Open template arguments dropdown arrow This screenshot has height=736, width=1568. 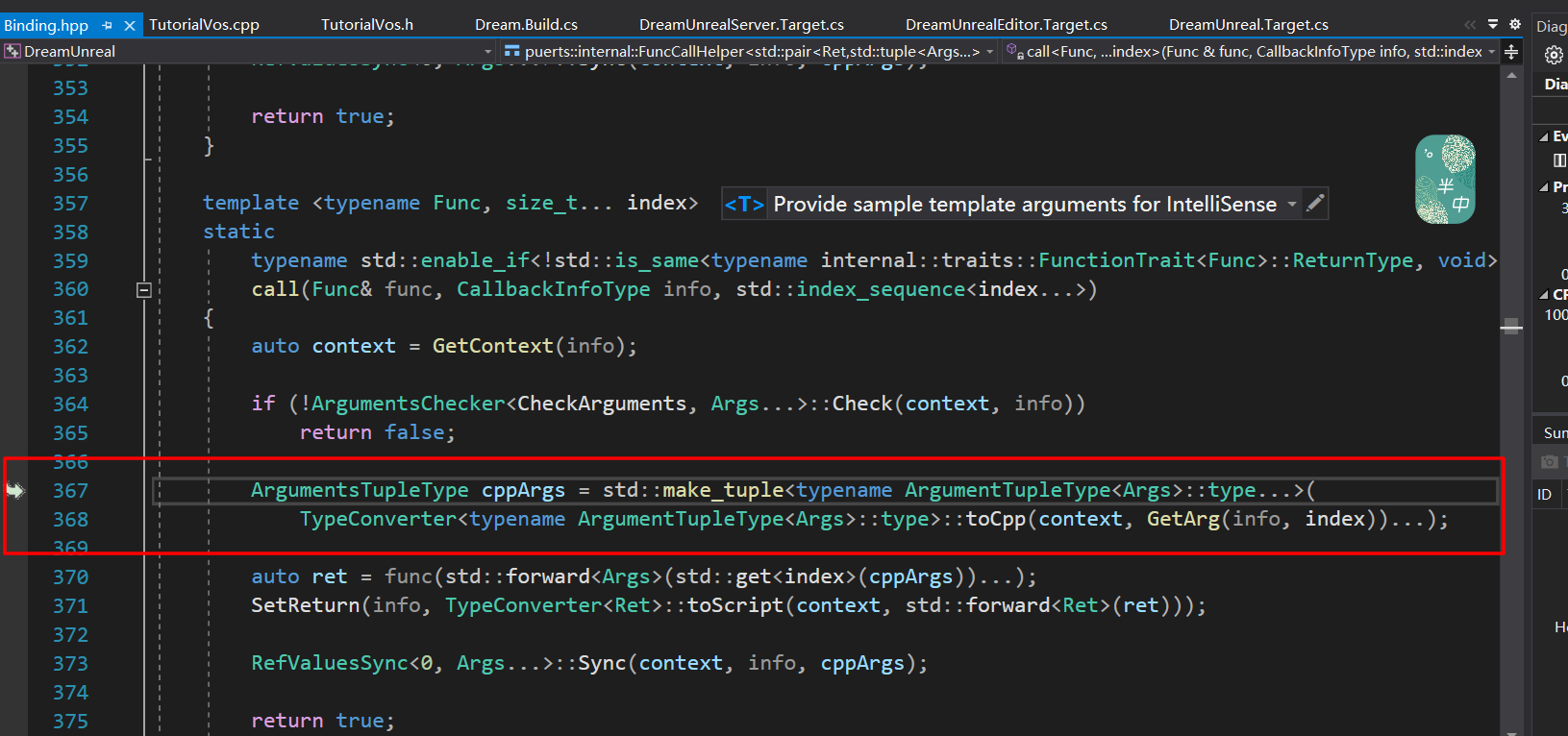pos(1292,205)
